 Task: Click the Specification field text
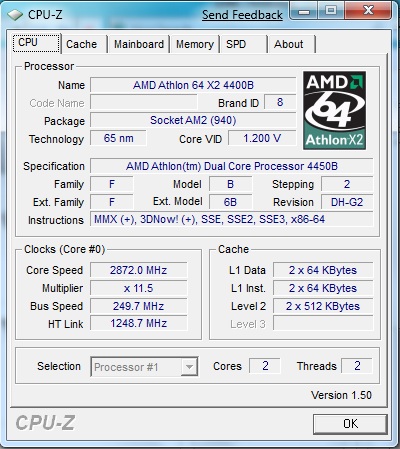(232, 166)
